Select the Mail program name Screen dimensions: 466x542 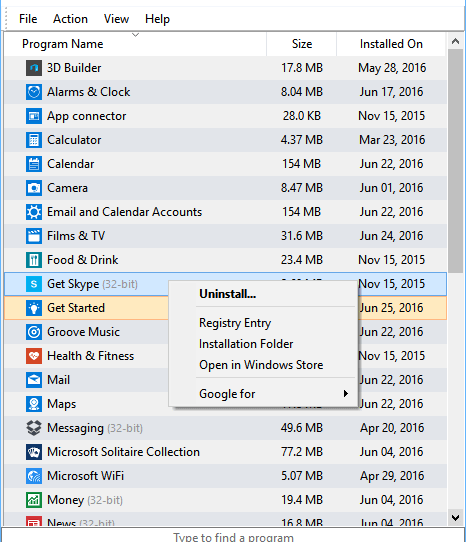(x=58, y=380)
